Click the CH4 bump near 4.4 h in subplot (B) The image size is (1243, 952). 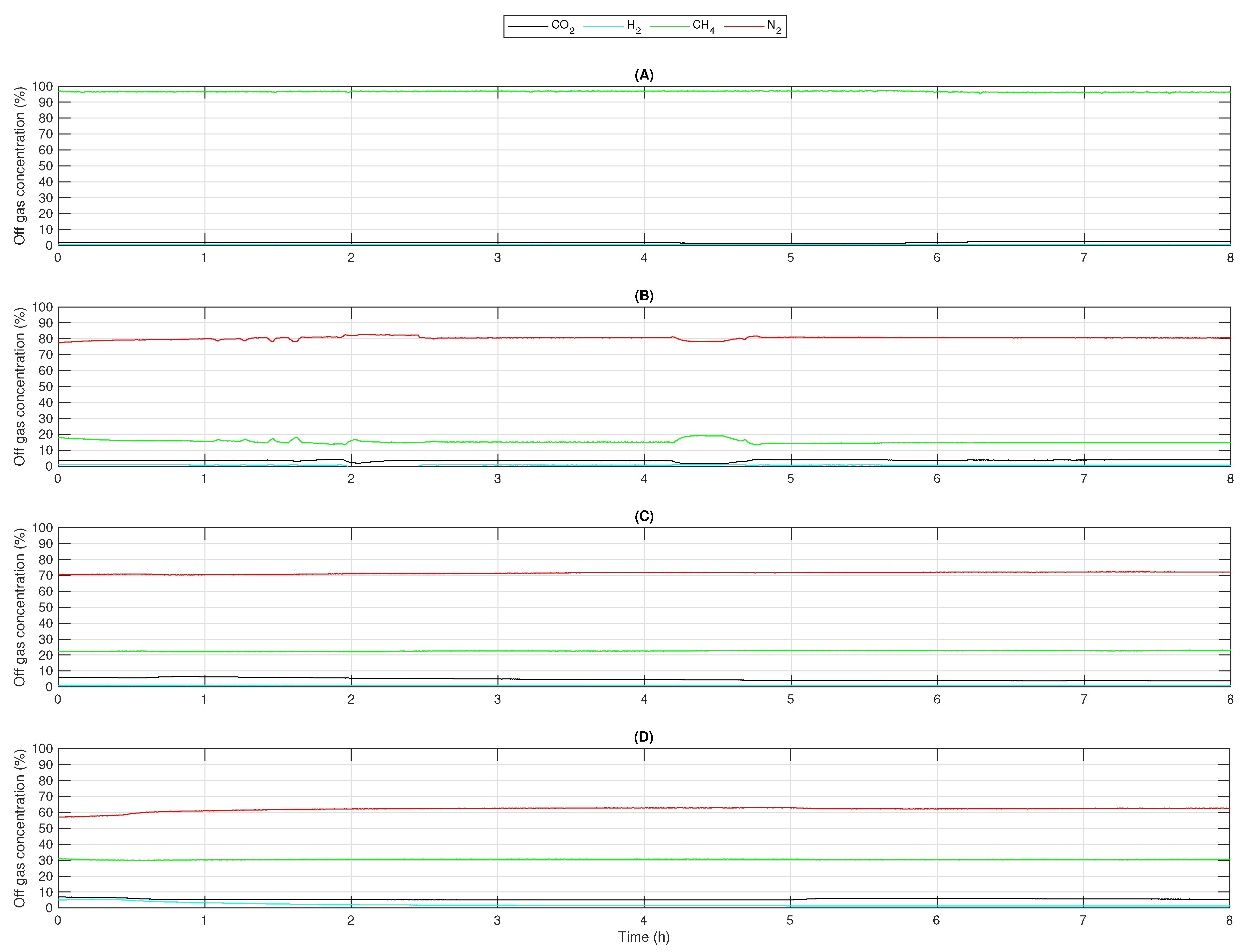click(703, 435)
